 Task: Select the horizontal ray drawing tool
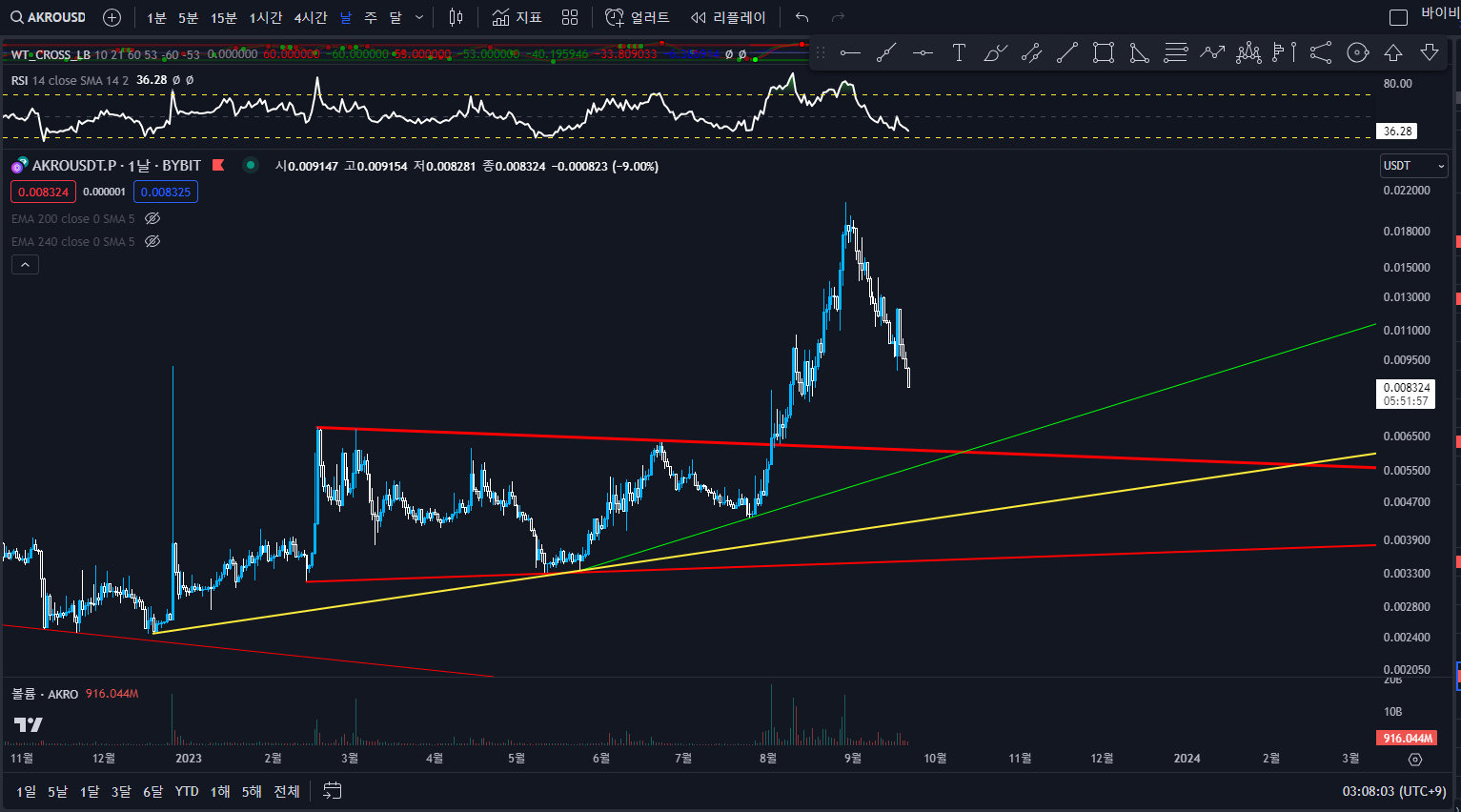pos(850,53)
